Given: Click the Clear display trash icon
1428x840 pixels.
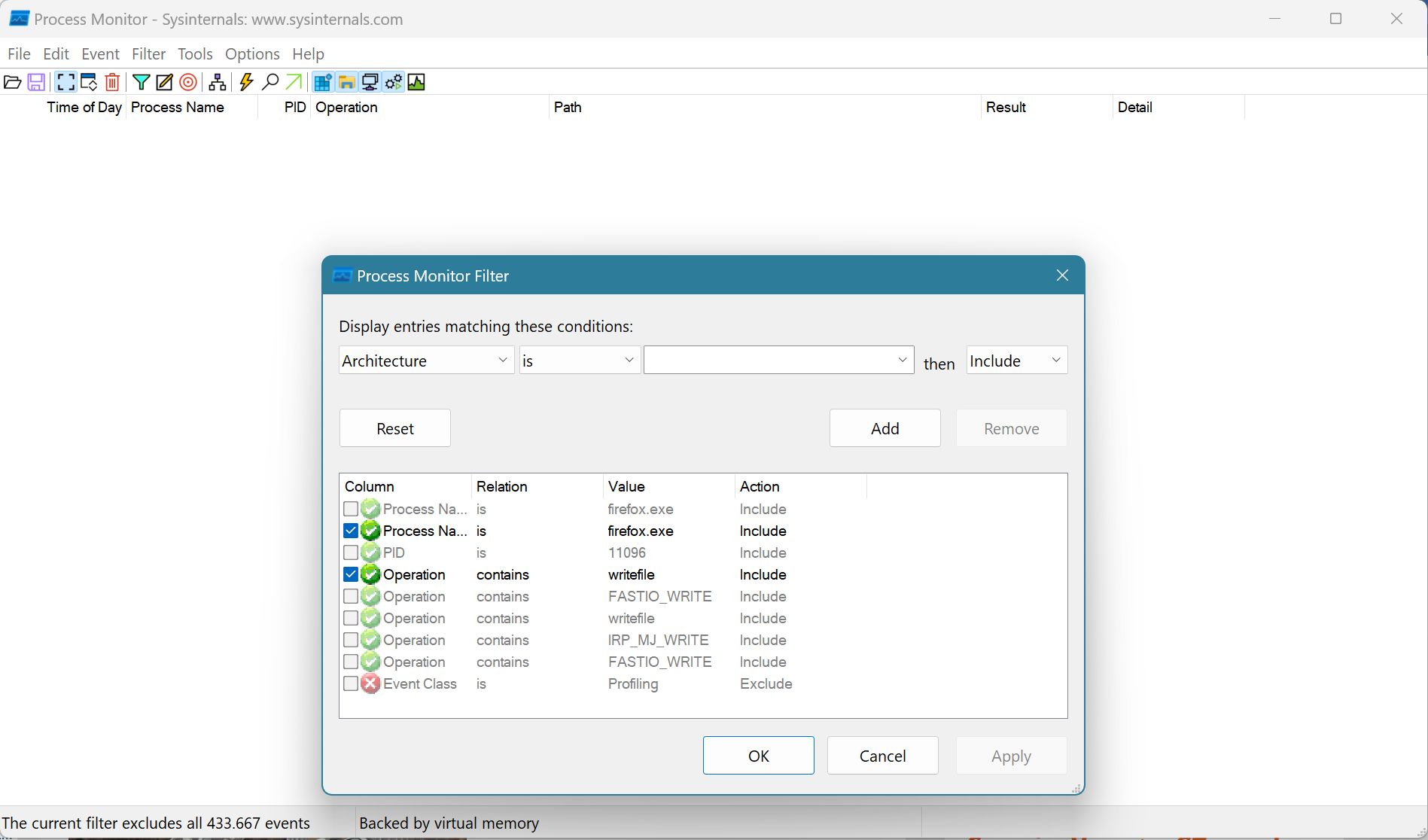Looking at the screenshot, I should pyautogui.click(x=112, y=82).
